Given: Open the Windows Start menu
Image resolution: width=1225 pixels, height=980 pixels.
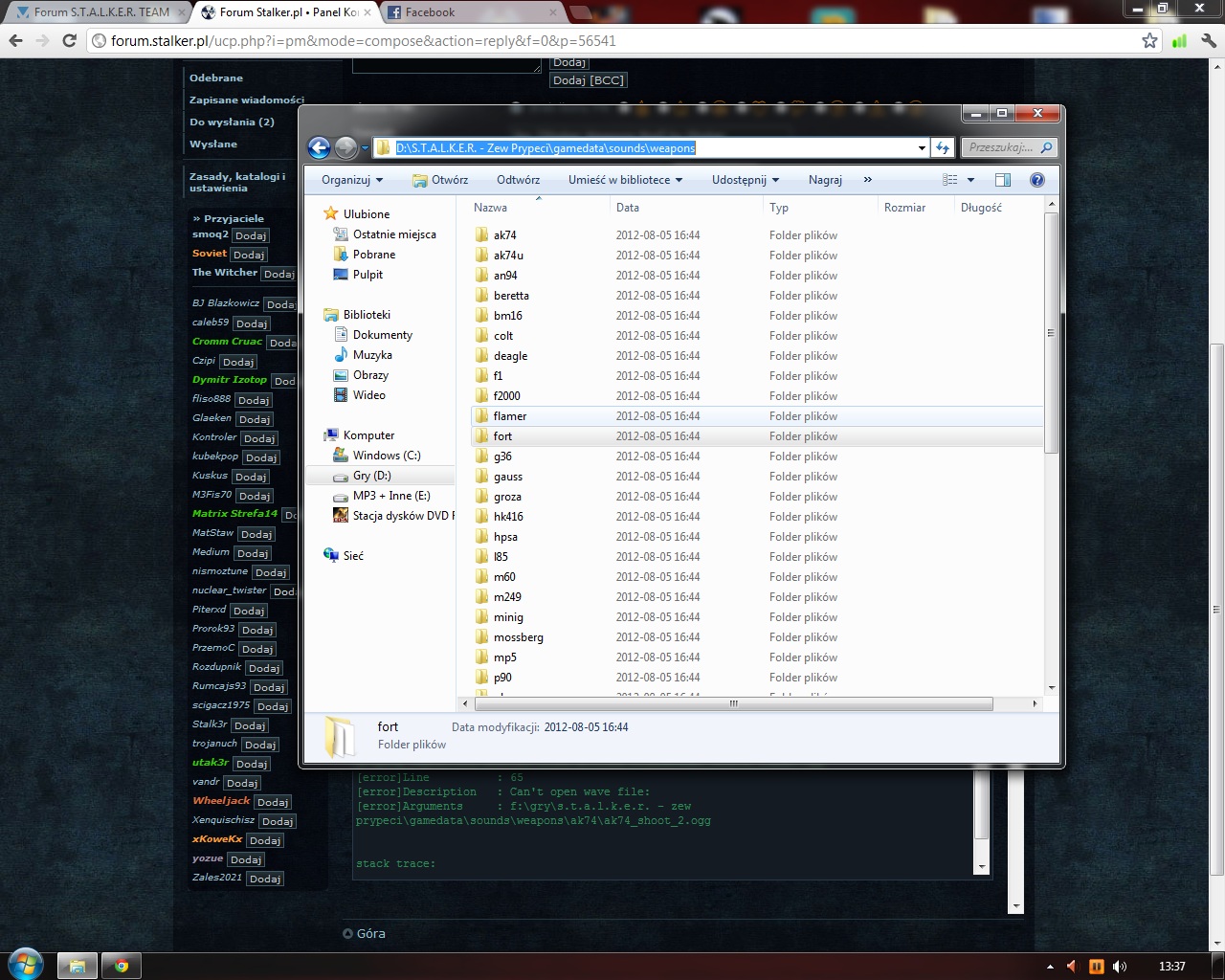Looking at the screenshot, I should click(25, 965).
